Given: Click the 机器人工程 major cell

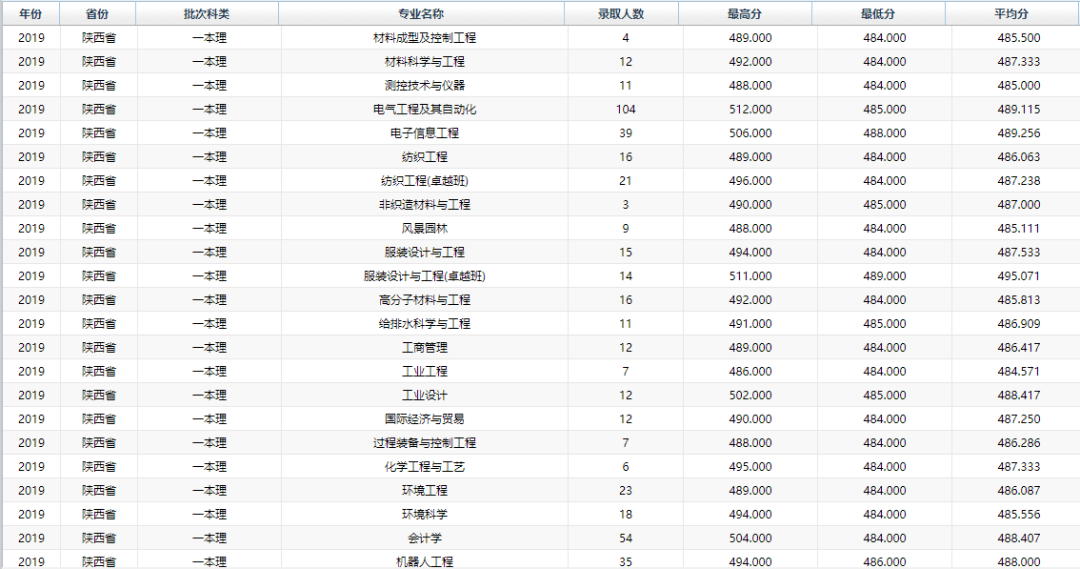Looking at the screenshot, I should click(424, 562).
